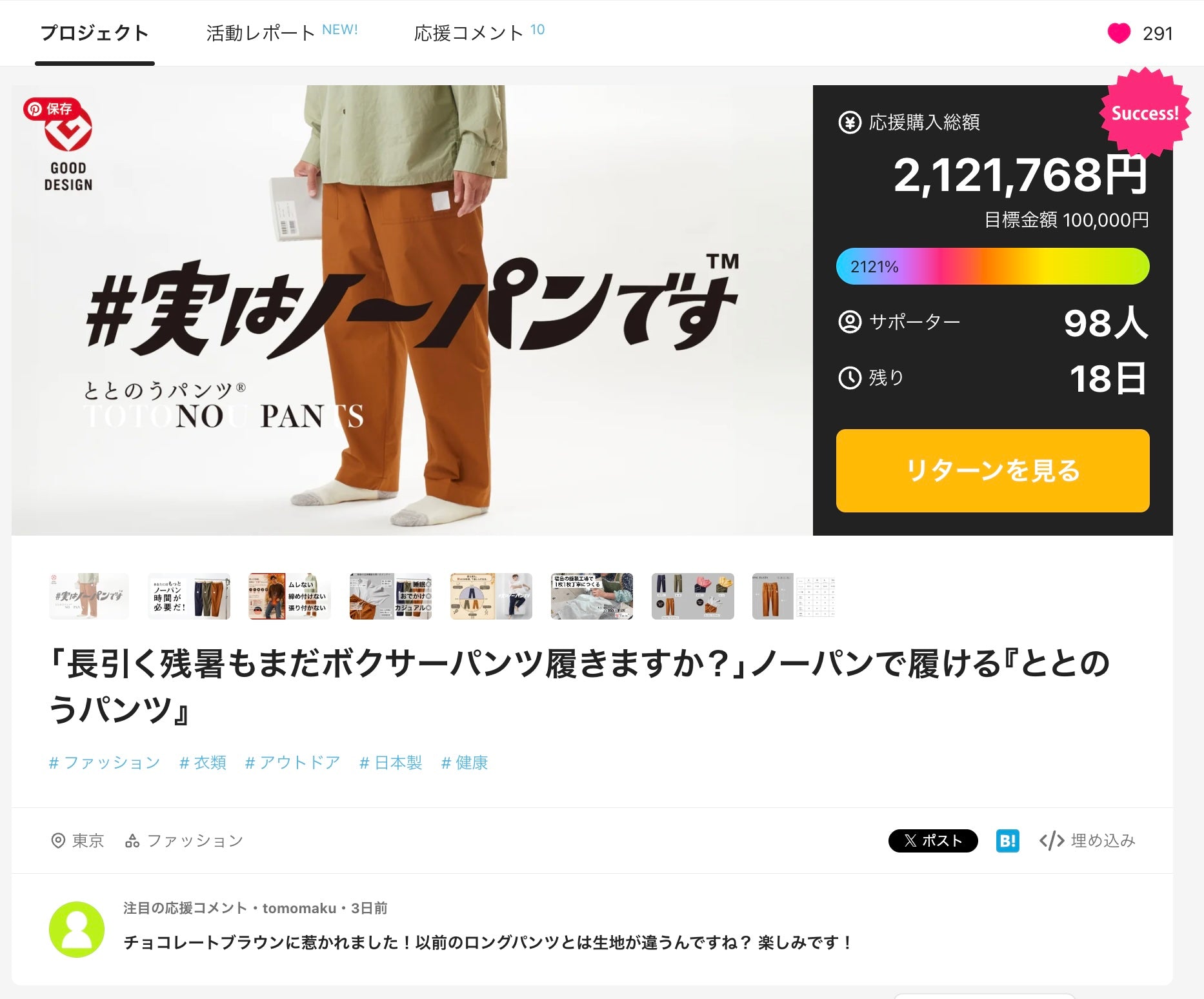Click the # 日本製 hashtag

(x=390, y=763)
